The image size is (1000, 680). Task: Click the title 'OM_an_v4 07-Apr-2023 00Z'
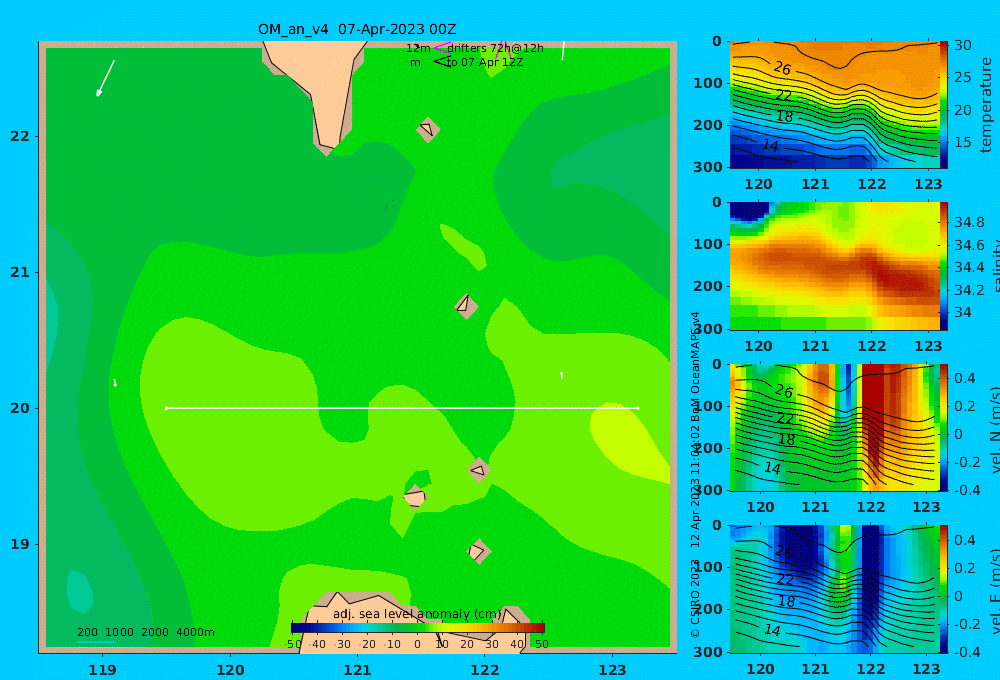point(357,29)
